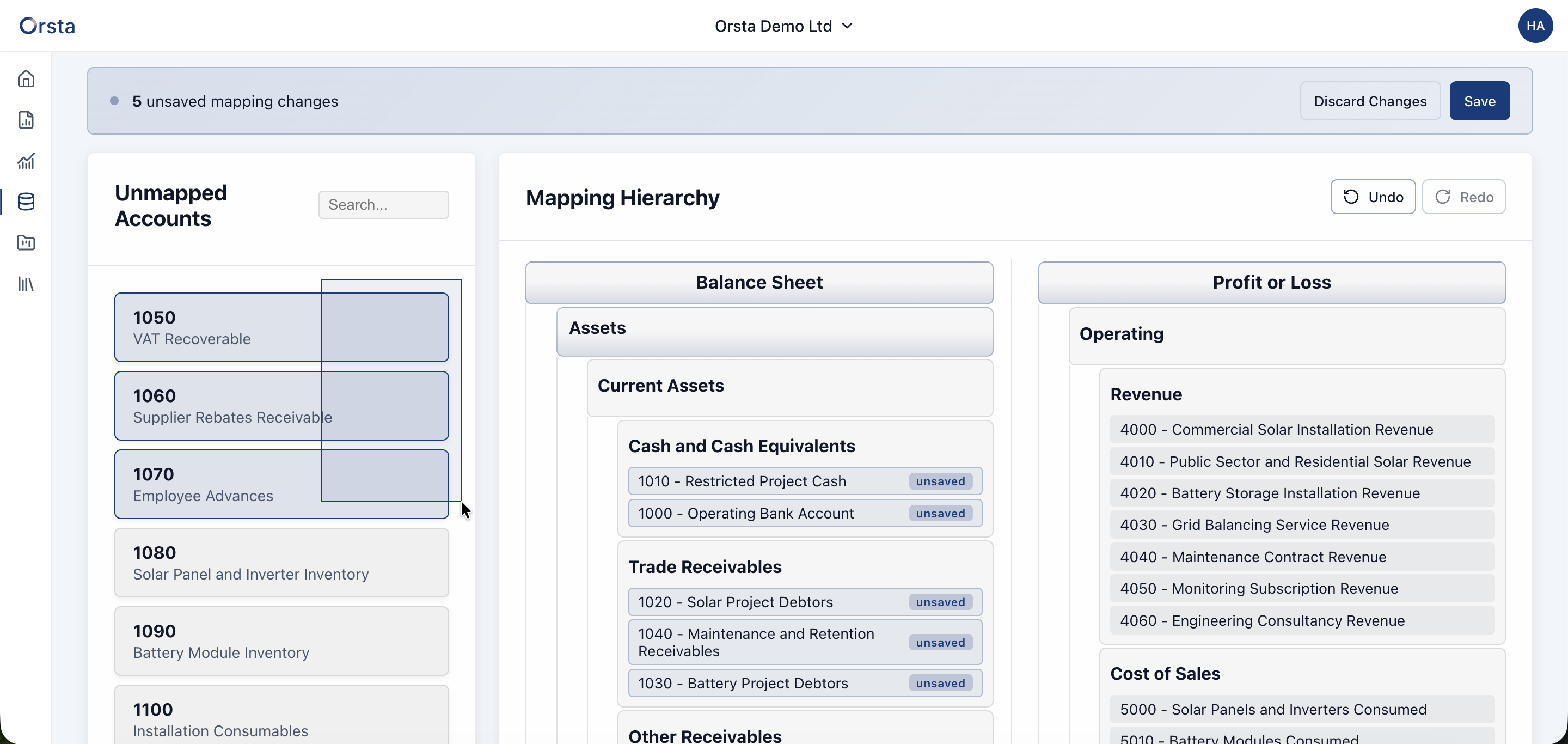Select 4010 - Public Sector and Residential Solar Revenue

click(x=1302, y=461)
